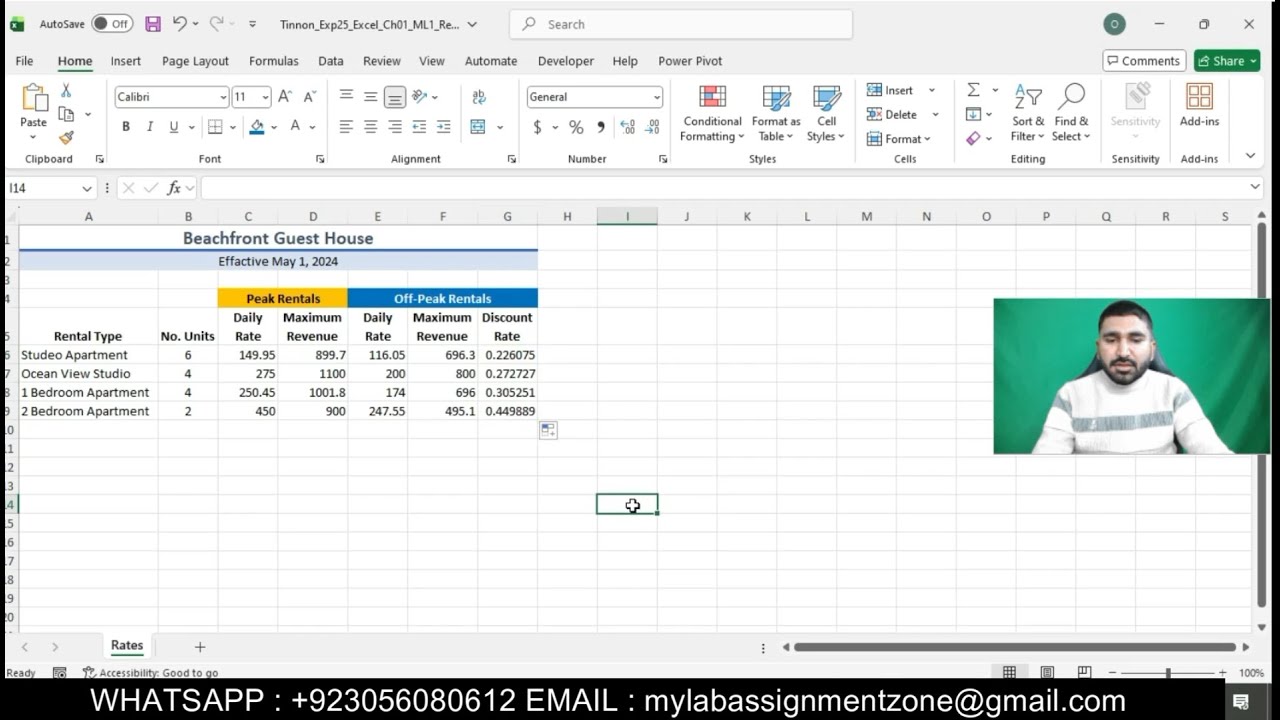Click the Merge & Center icon

coord(478,127)
